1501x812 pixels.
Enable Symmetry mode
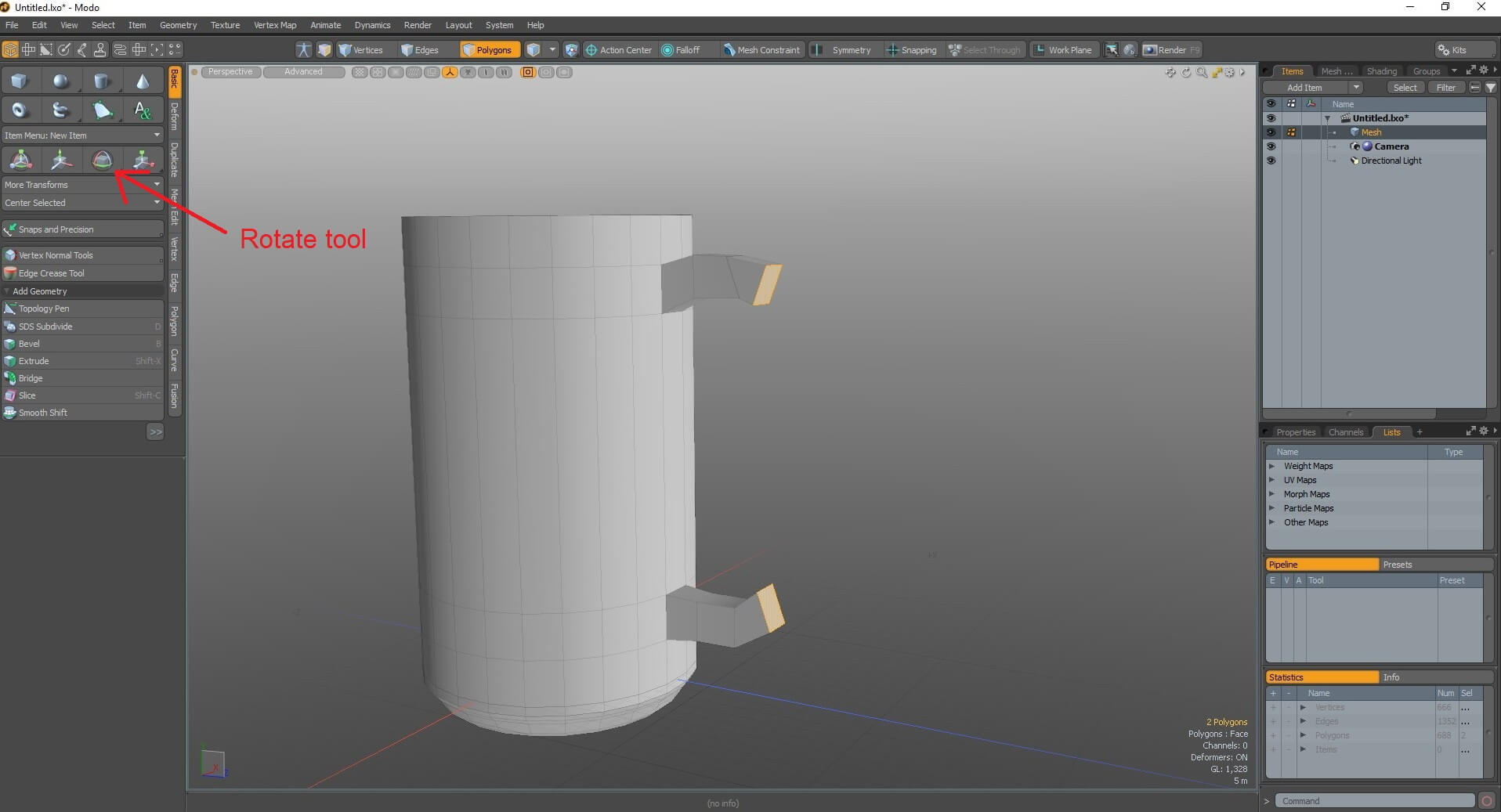(850, 49)
